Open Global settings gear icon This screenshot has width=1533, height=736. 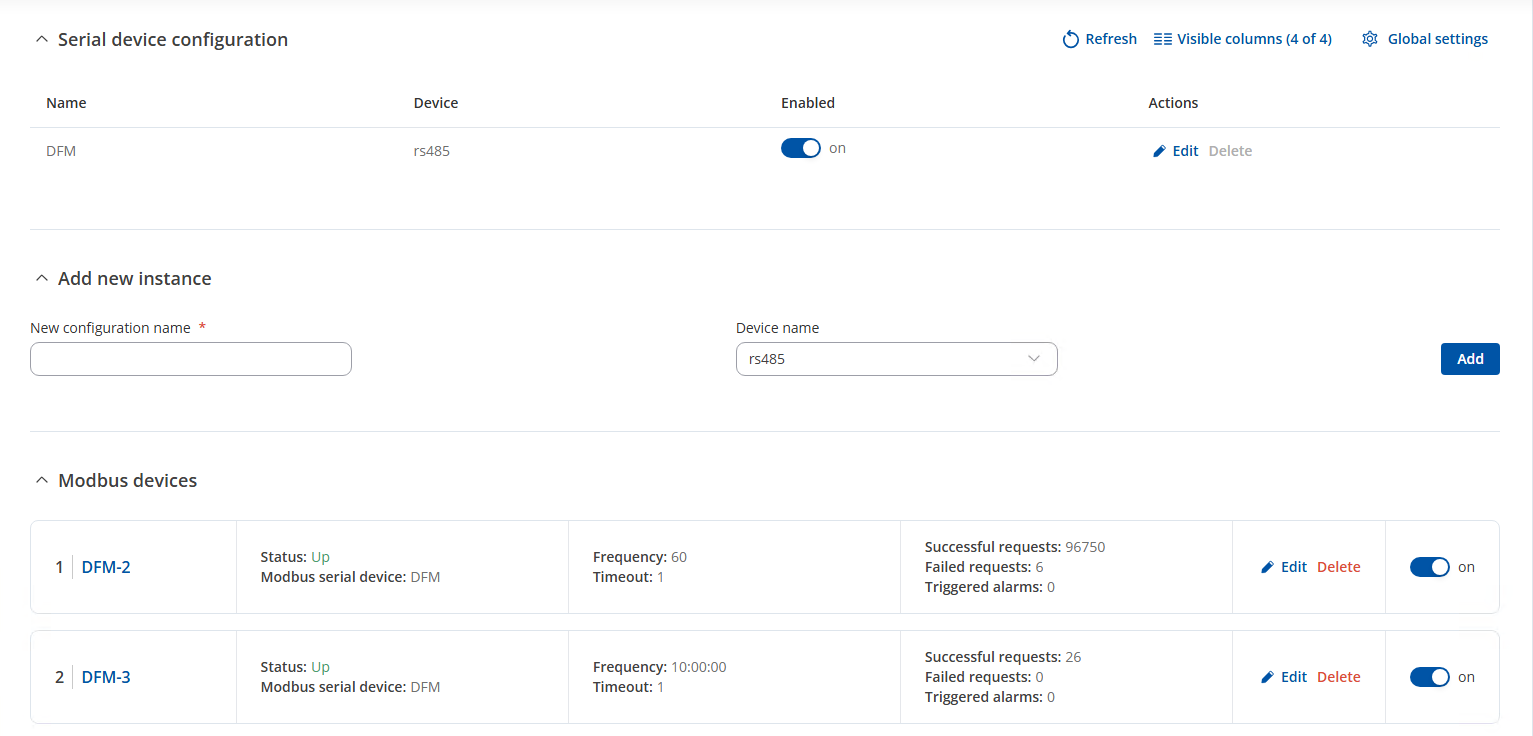point(1370,40)
